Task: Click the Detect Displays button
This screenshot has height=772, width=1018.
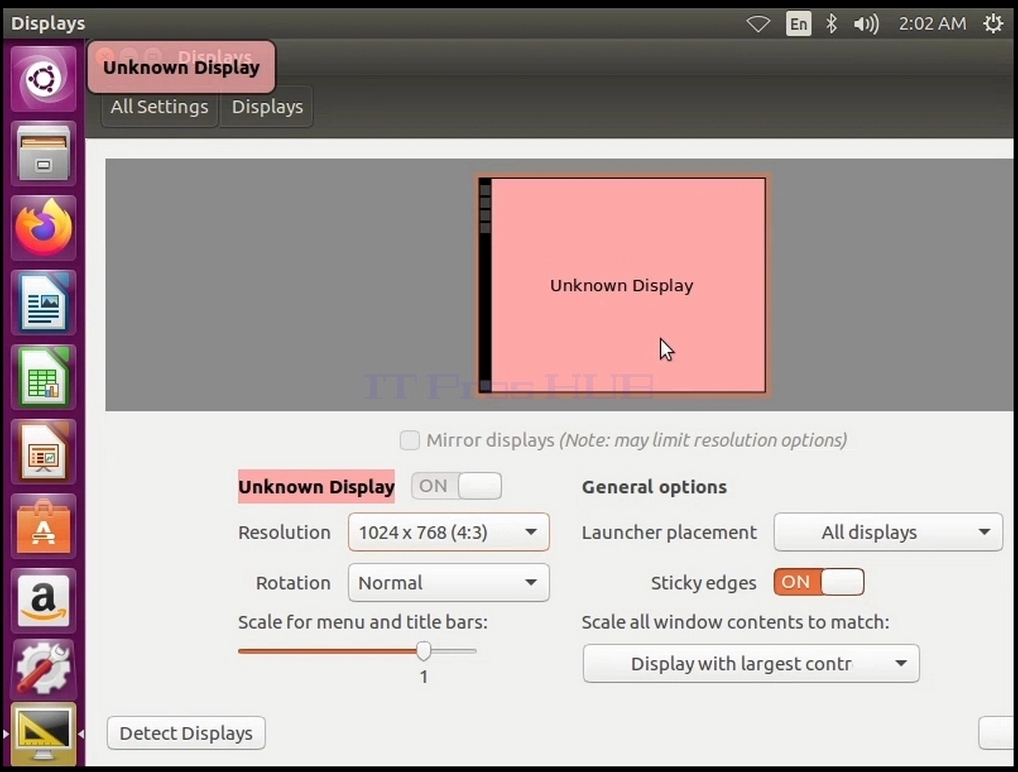Action: 186,733
